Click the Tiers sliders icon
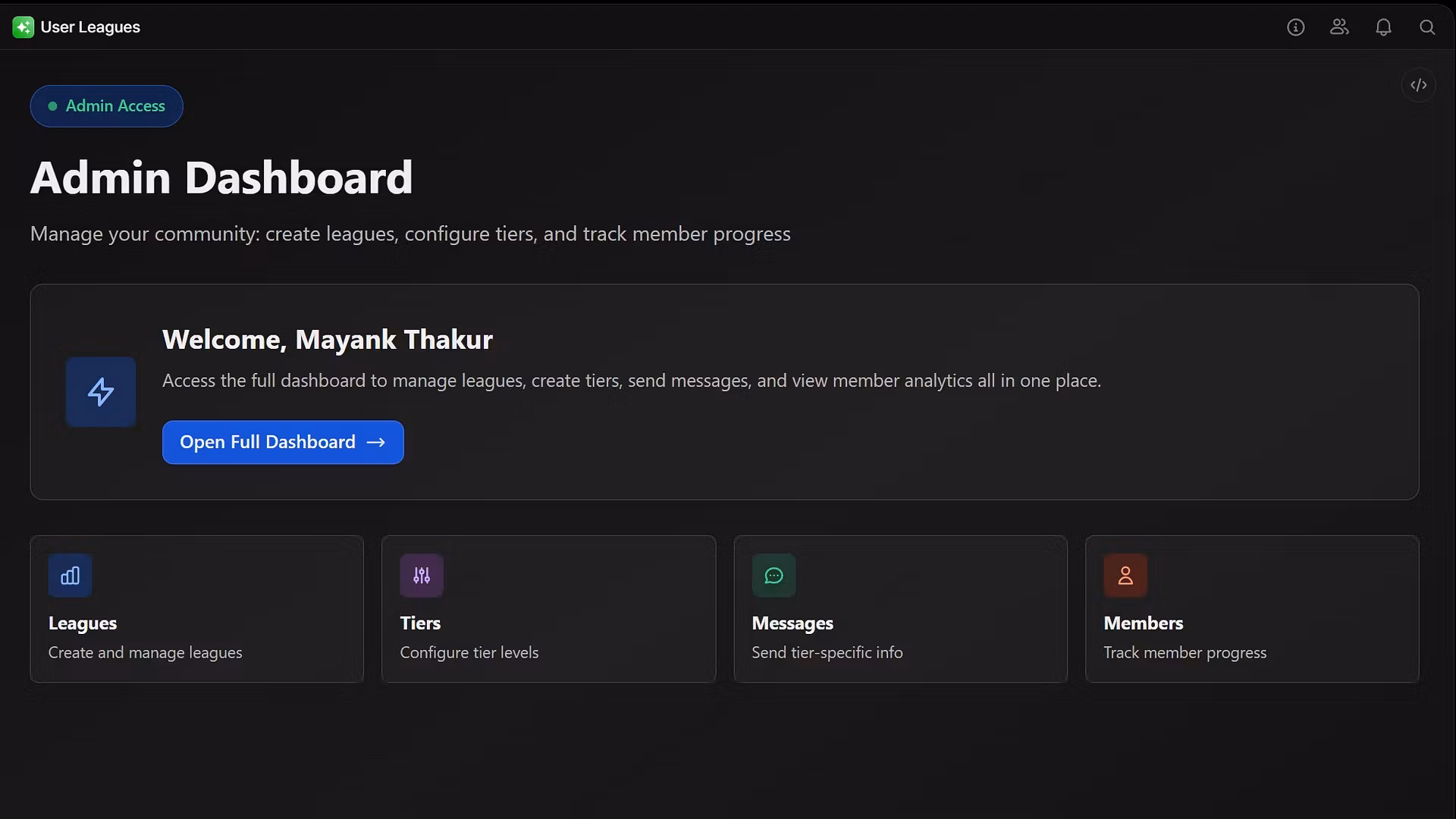The height and width of the screenshot is (819, 1456). (422, 576)
